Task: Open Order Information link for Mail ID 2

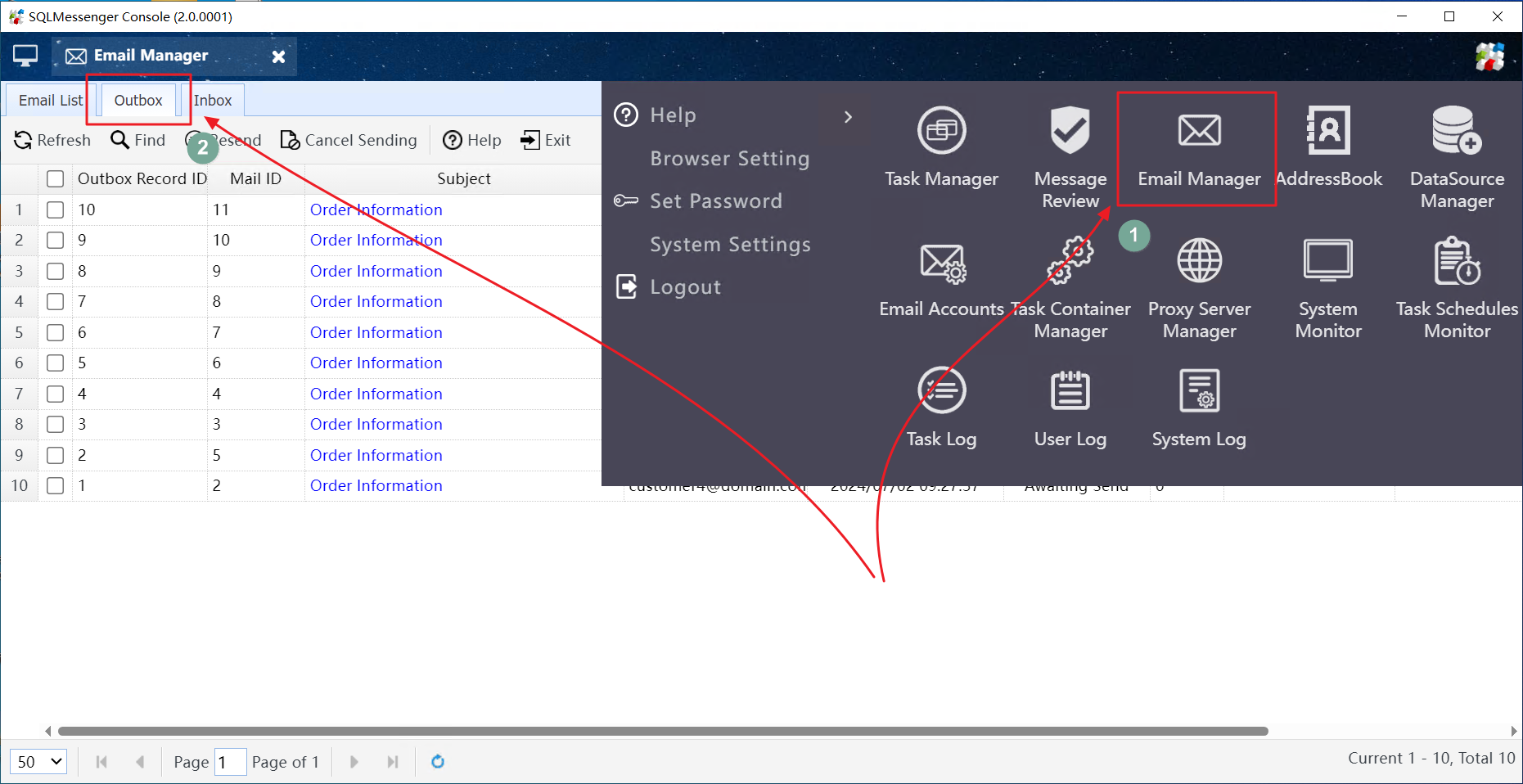Action: [x=376, y=486]
